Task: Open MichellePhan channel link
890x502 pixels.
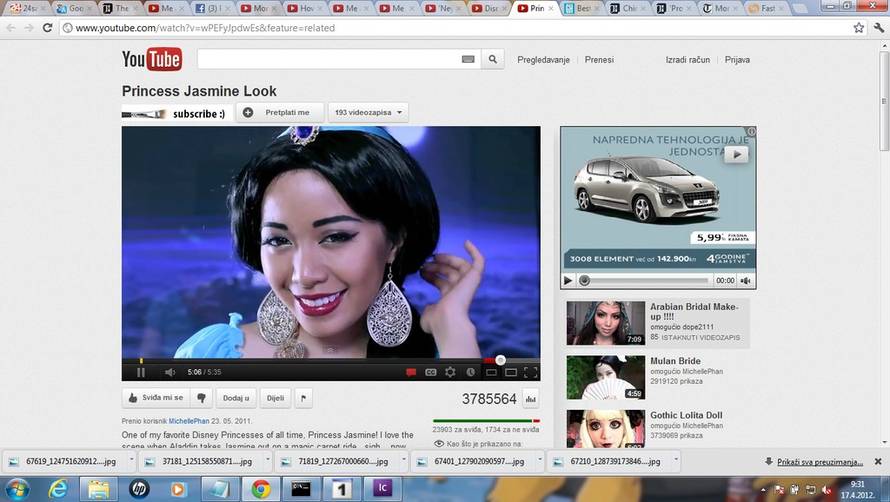Action: [x=189, y=421]
